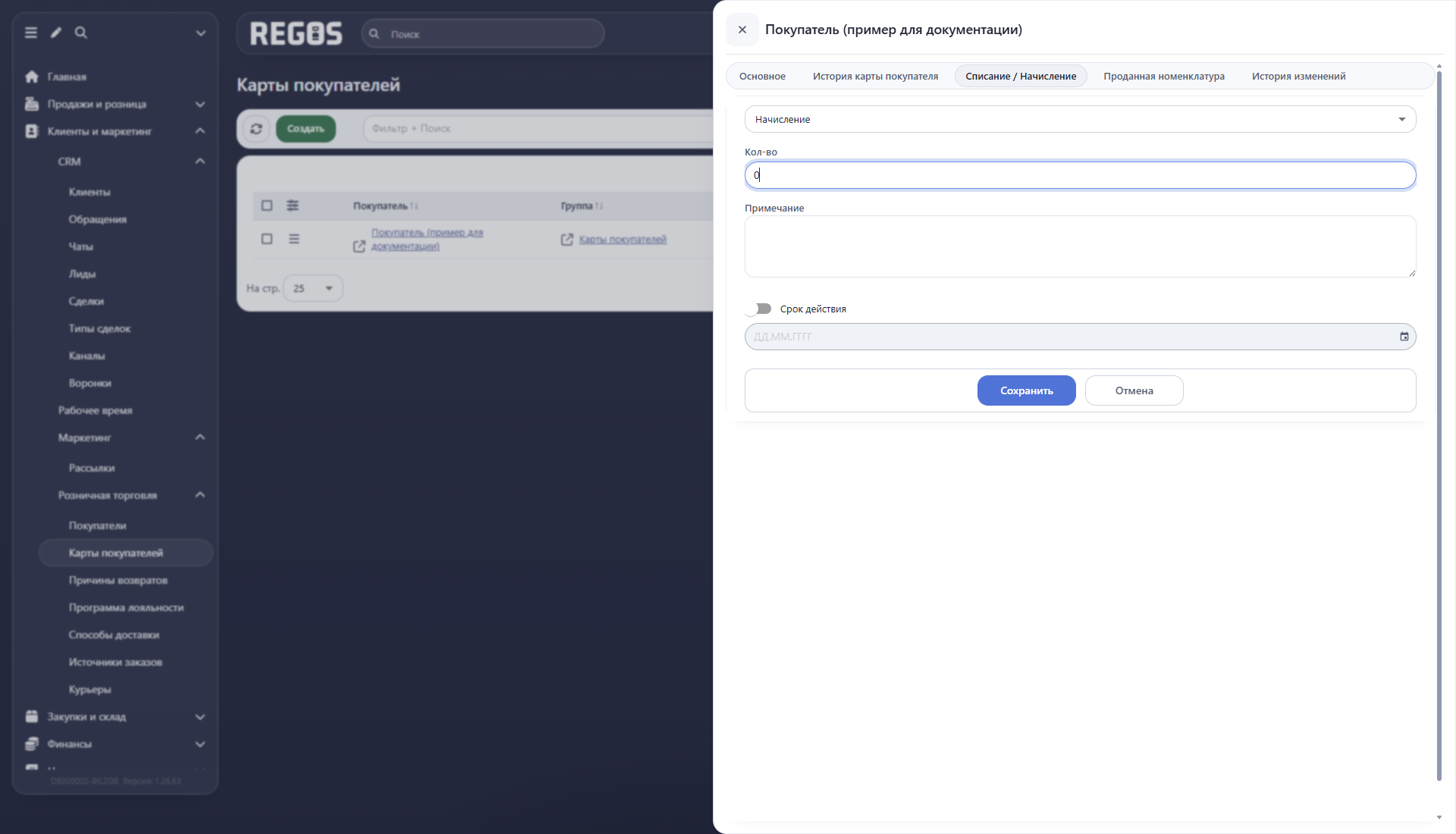Click the column settings sliders icon
The height and width of the screenshot is (834, 1456).
(x=293, y=205)
